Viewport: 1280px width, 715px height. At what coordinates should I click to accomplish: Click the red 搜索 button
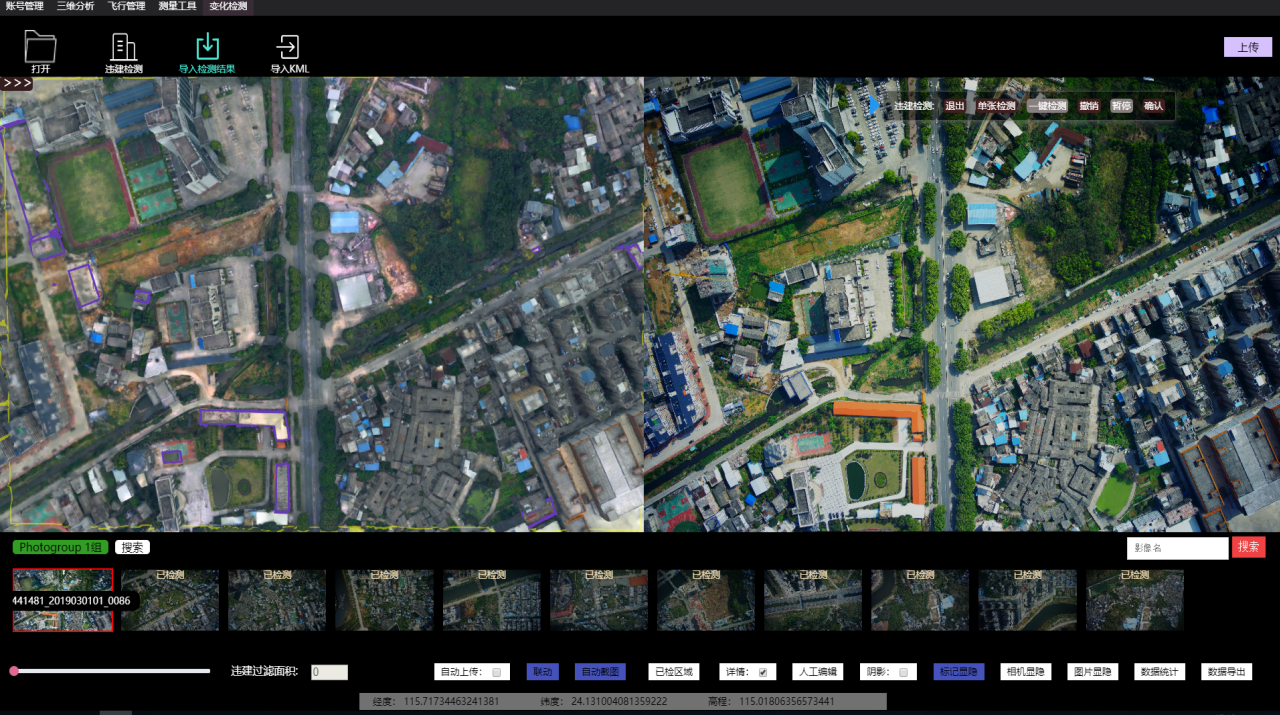(x=1248, y=547)
